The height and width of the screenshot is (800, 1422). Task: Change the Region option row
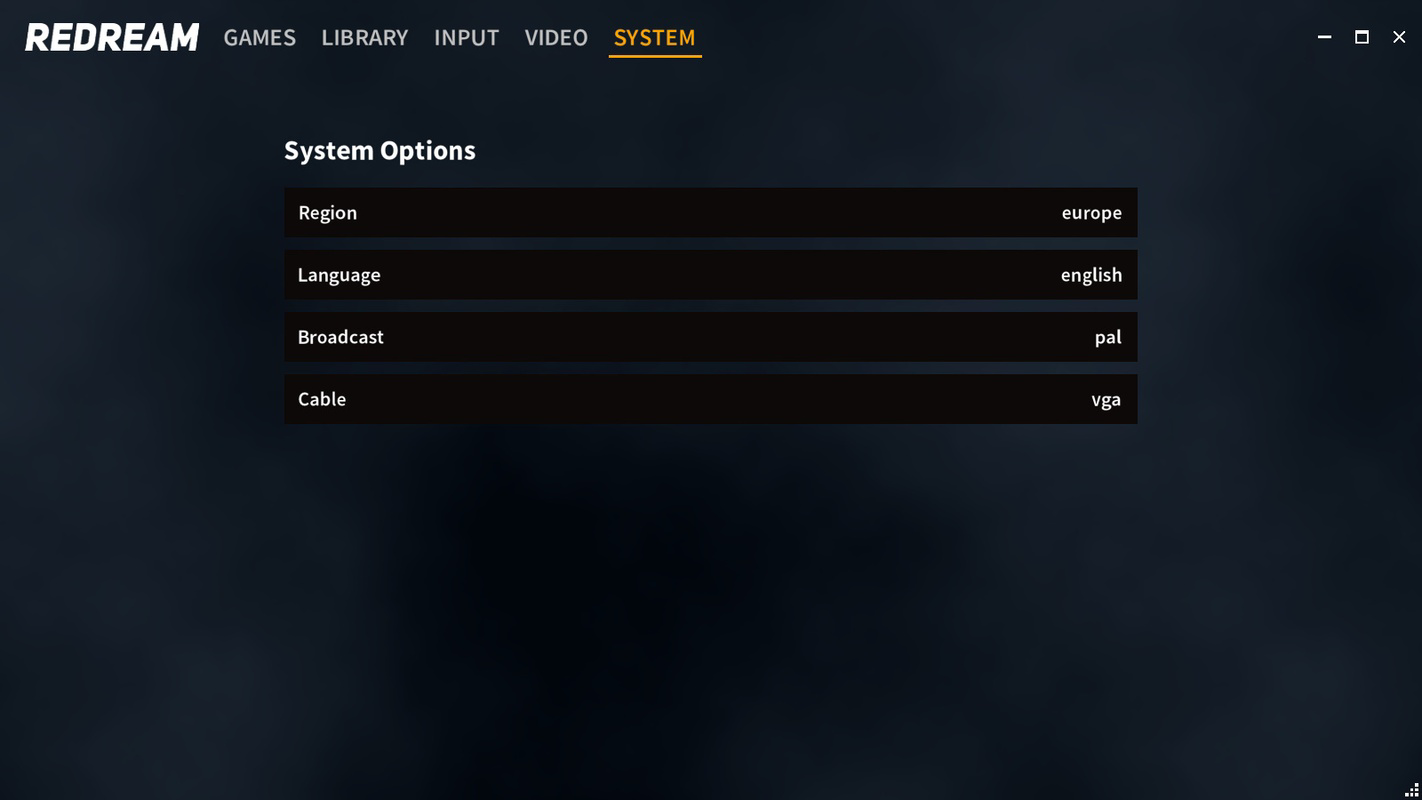(x=710, y=212)
